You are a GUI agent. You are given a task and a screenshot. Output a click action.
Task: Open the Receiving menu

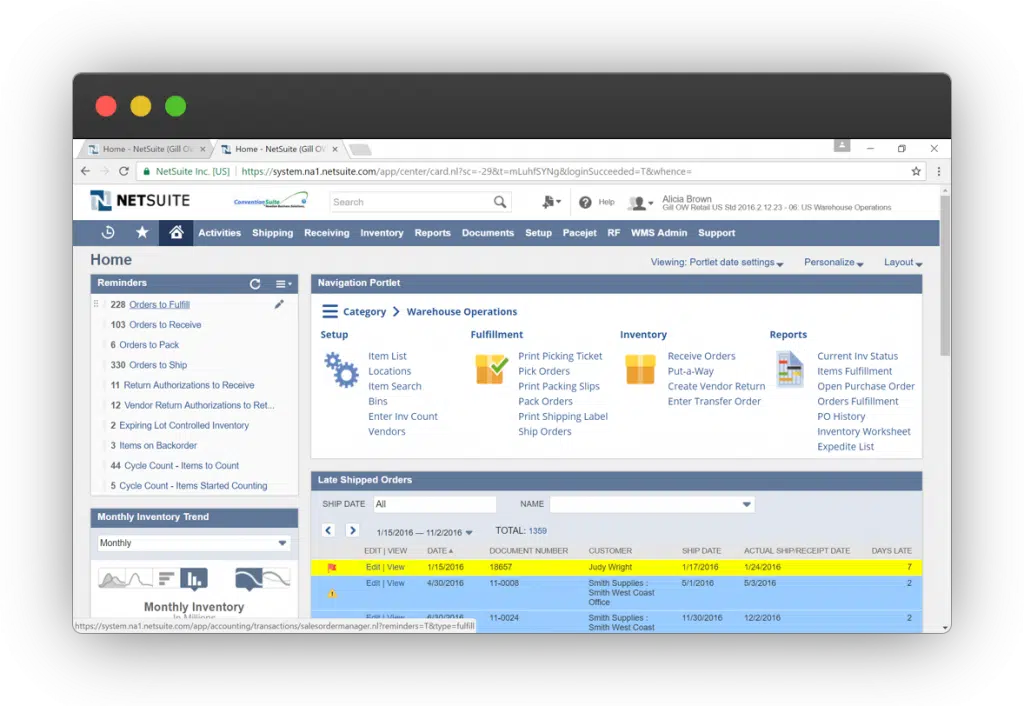point(327,233)
